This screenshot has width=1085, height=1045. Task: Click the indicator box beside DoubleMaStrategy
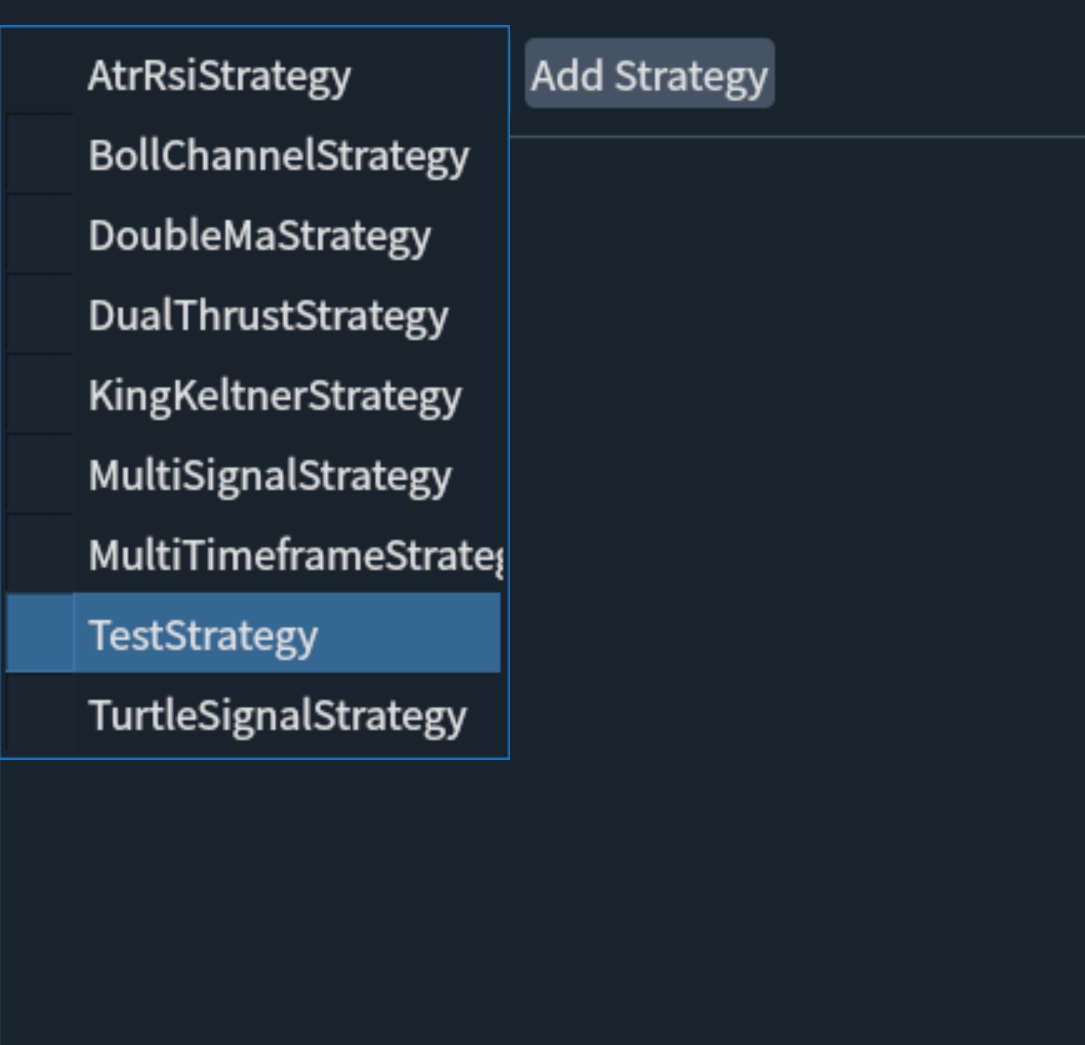pyautogui.click(x=40, y=236)
